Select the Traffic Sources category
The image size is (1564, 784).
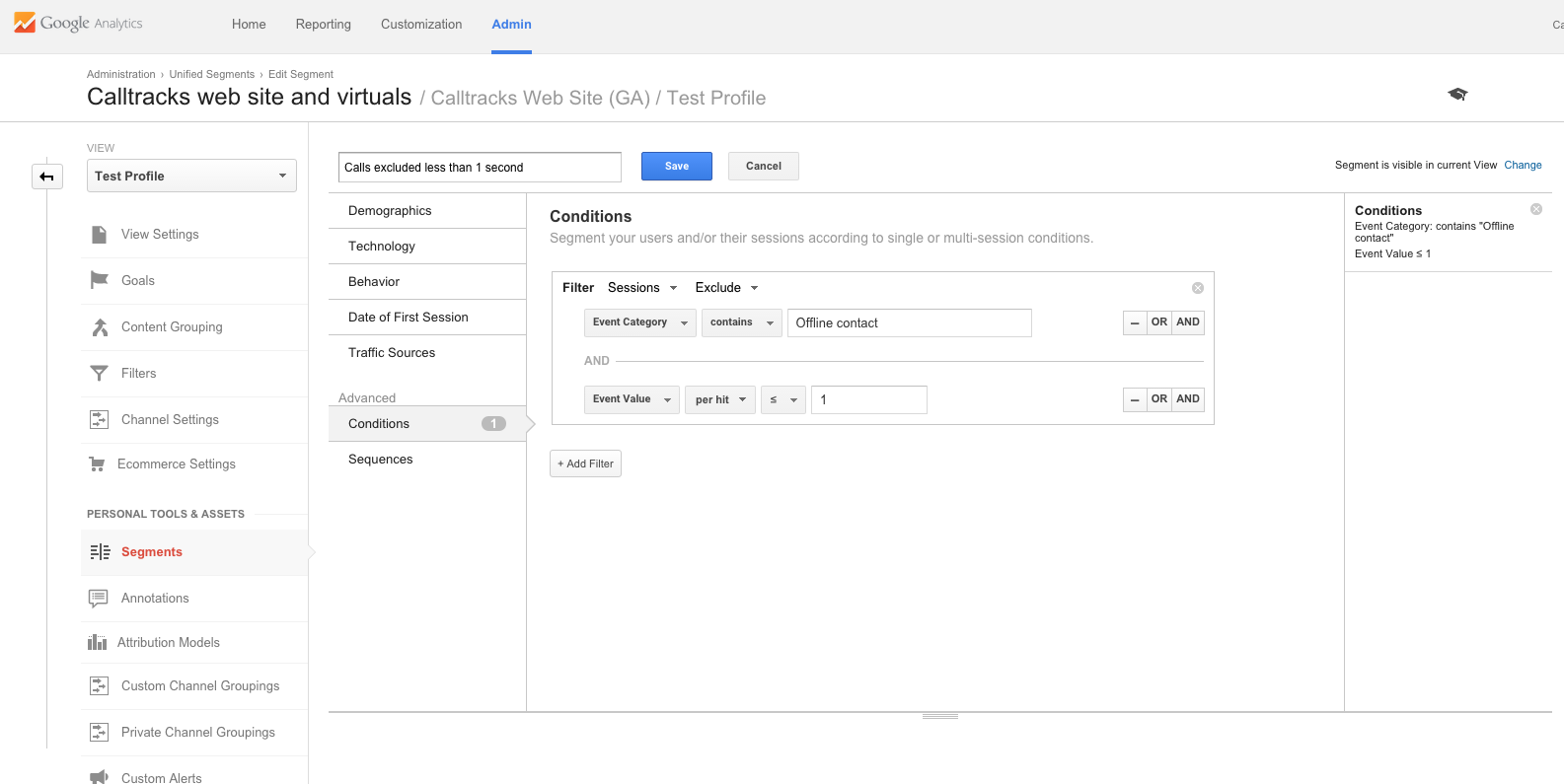(427, 353)
